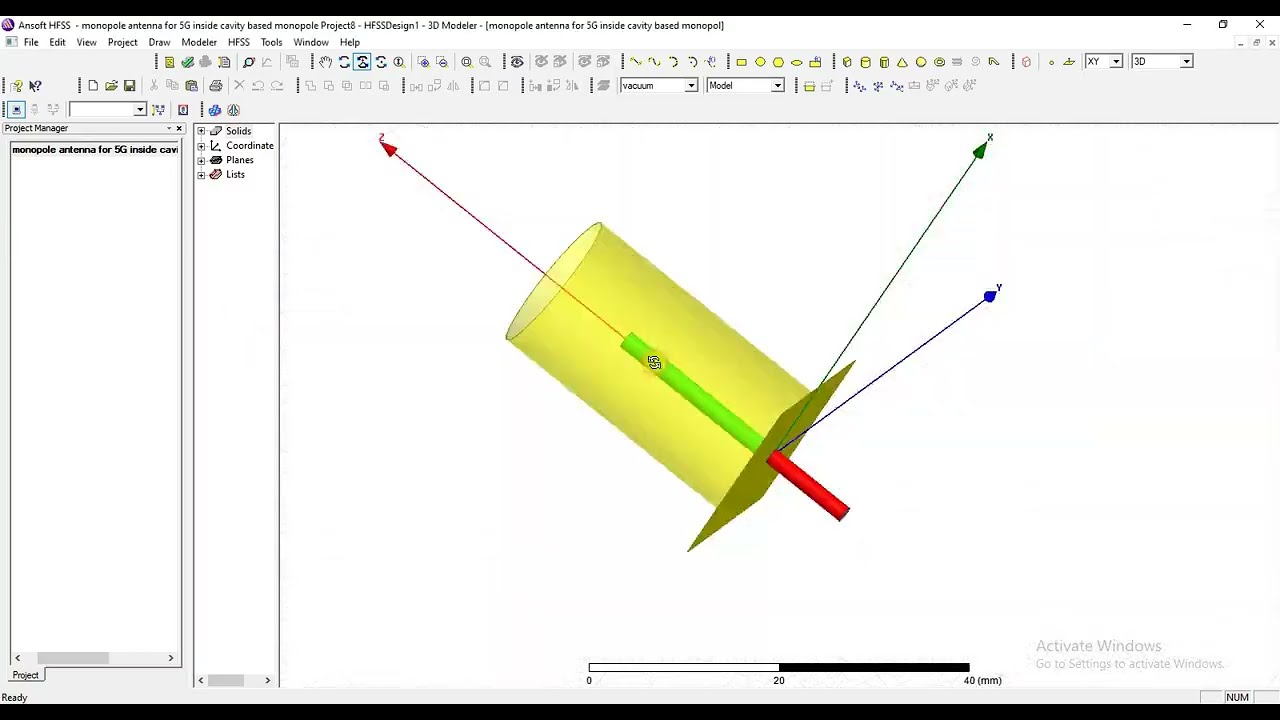Open the HFSS menu

(238, 42)
